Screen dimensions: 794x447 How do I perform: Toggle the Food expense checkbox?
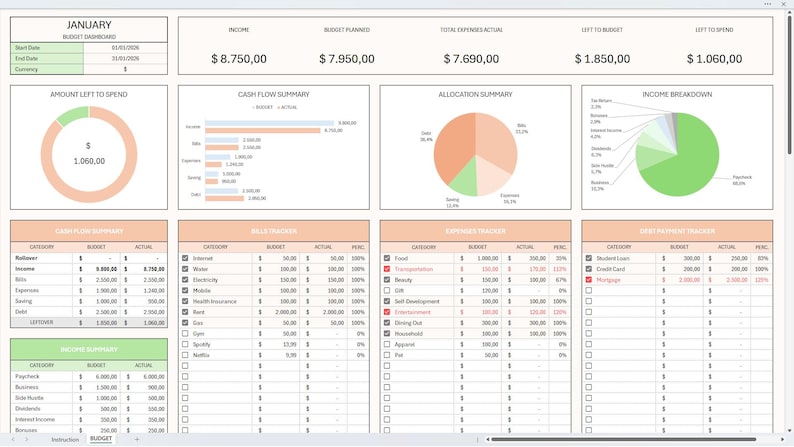coord(387,258)
